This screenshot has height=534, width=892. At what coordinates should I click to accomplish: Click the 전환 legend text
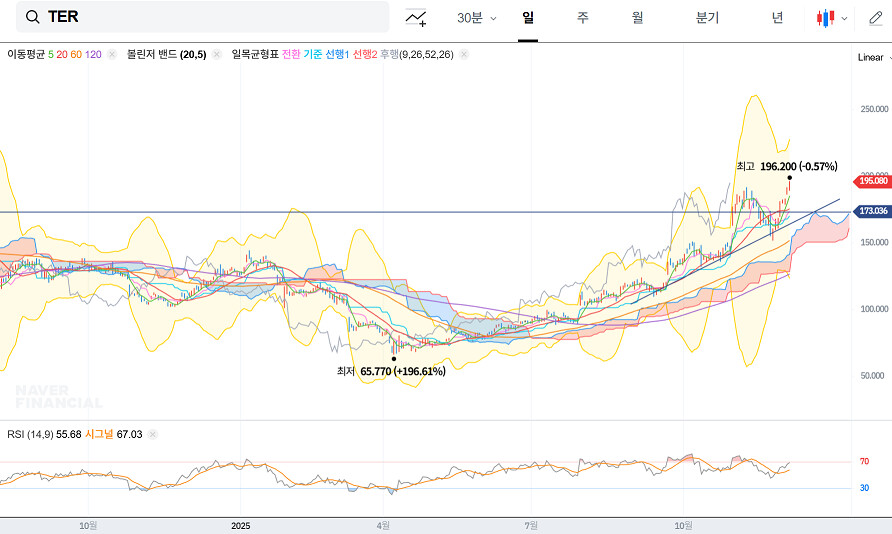291,55
